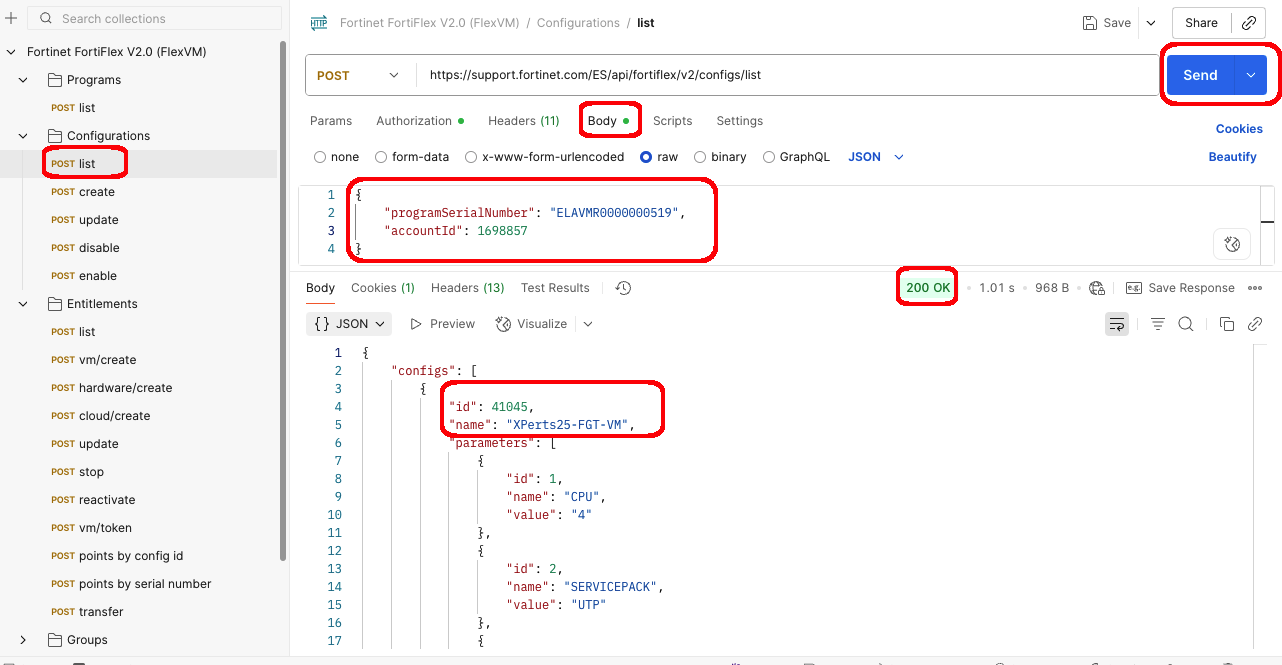Click the Cookies link
The width and height of the screenshot is (1282, 665).
click(1239, 129)
